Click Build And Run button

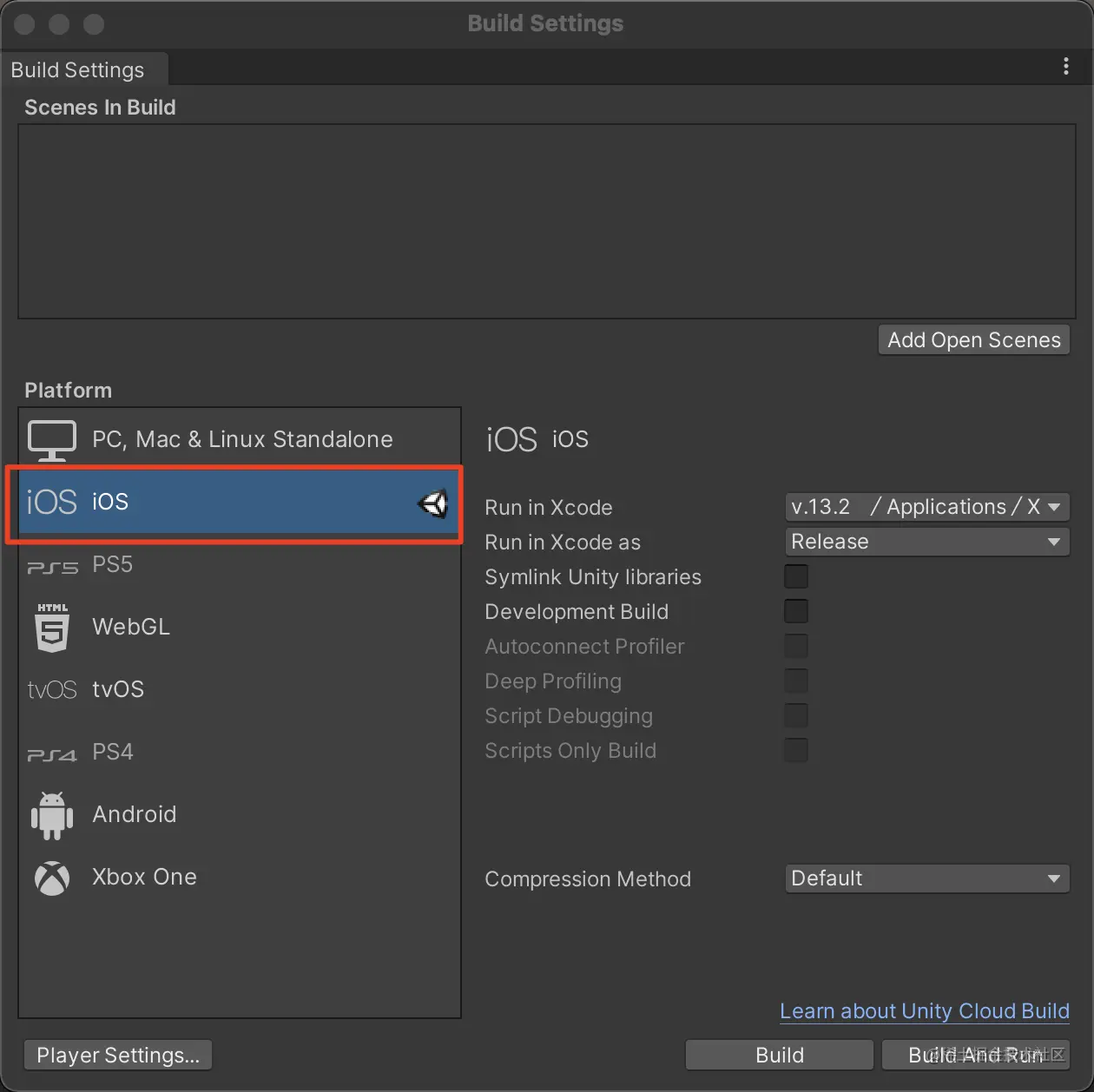click(976, 1056)
